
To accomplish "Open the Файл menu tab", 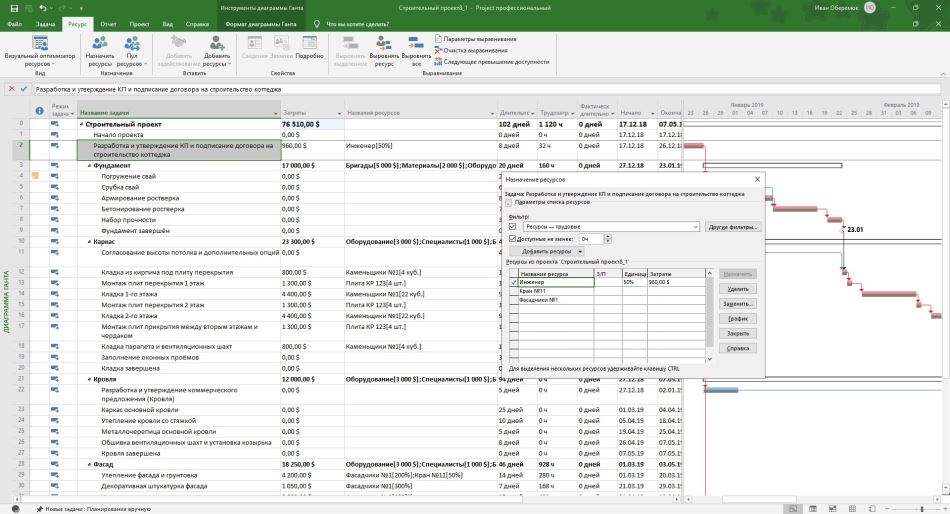I will [x=15, y=24].
